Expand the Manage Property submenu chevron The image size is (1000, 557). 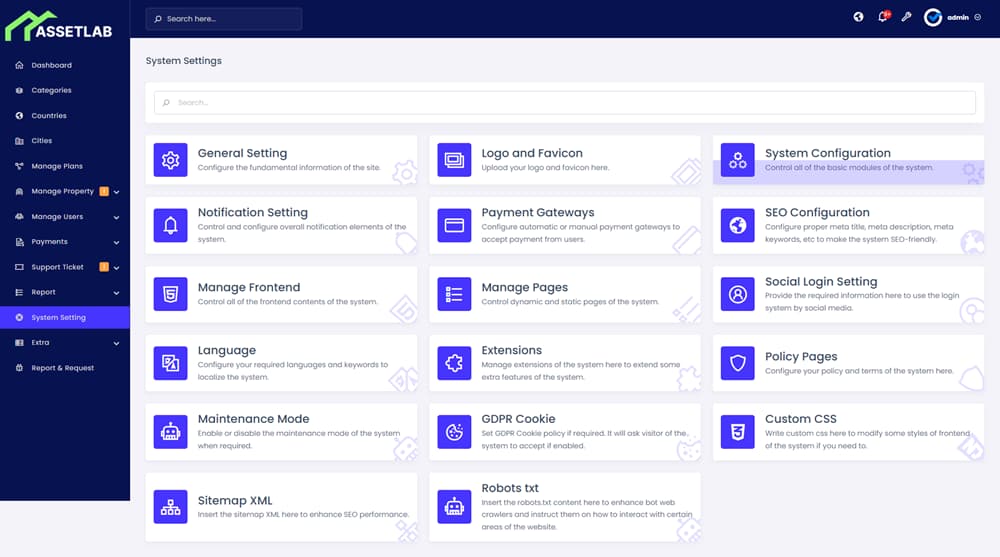click(x=116, y=192)
